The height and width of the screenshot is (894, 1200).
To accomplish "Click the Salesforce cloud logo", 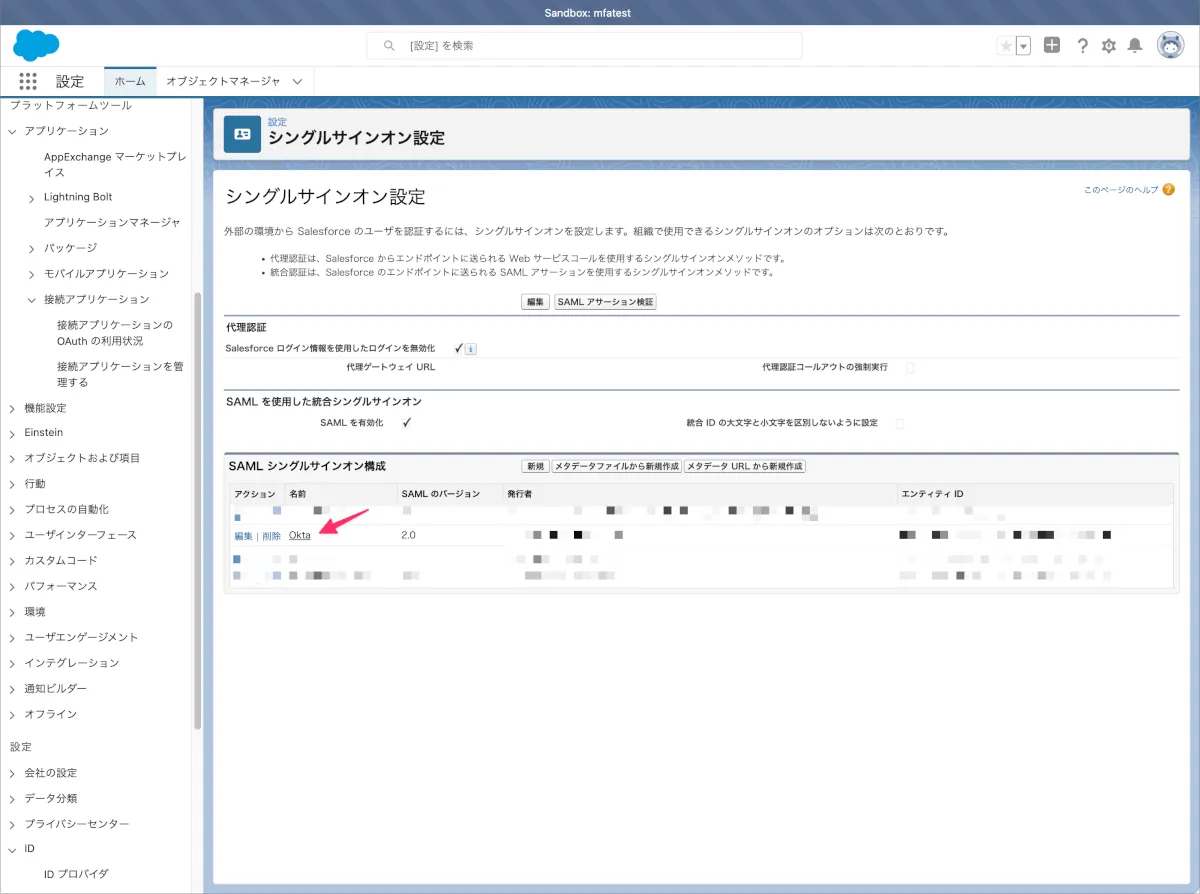I will pos(36,45).
